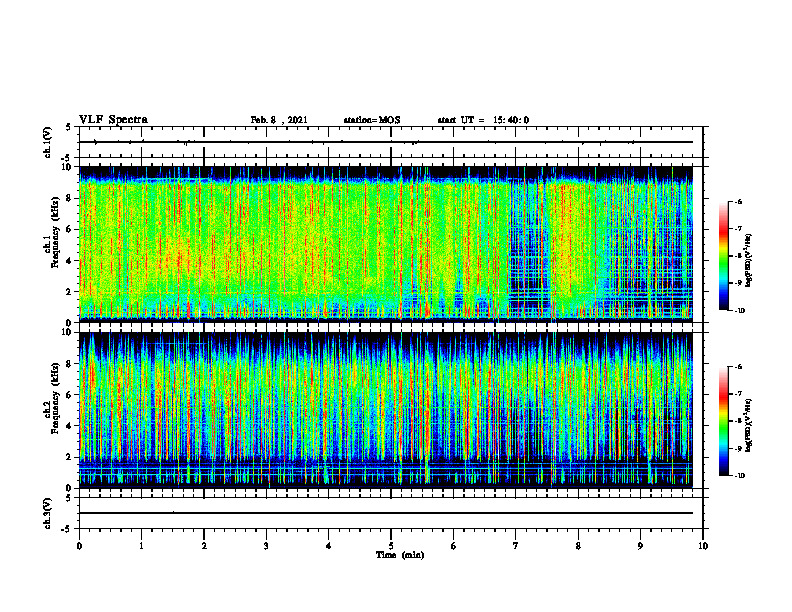The image size is (792, 612).
Task: Click the time axis tick label "5"
Action: tap(391, 546)
